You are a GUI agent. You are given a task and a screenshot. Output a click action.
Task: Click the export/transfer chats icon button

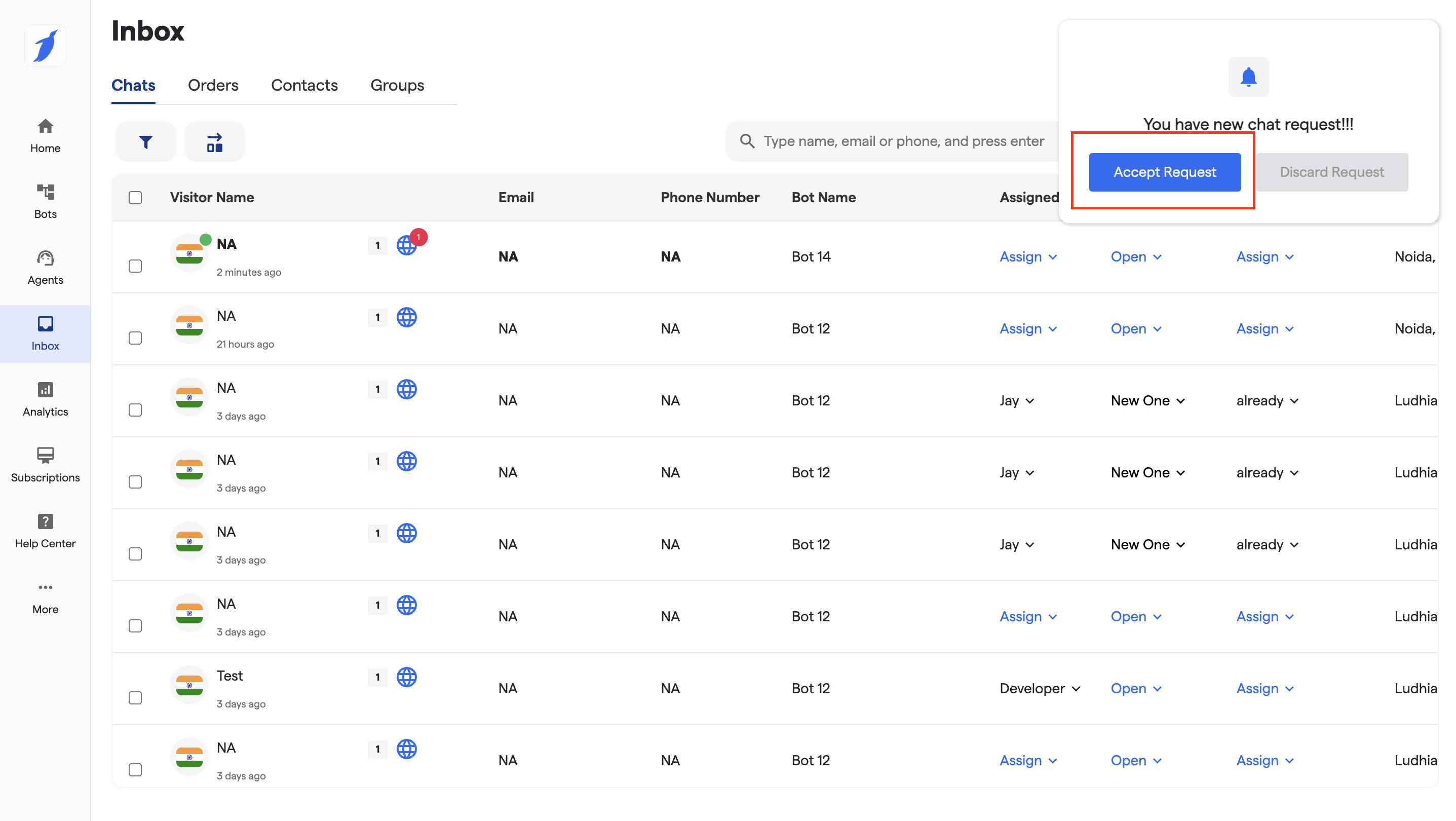pyautogui.click(x=214, y=141)
